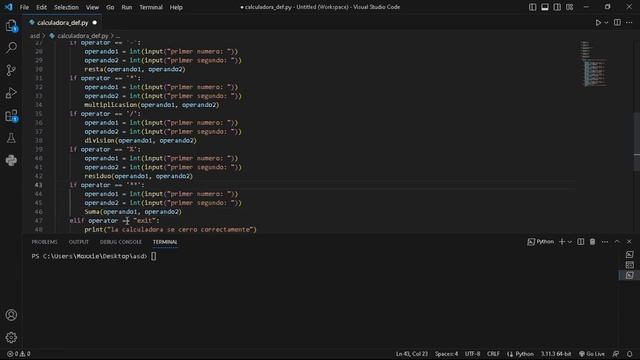Change indentation via Spaces: 4
640x360 pixels.
click(446, 354)
